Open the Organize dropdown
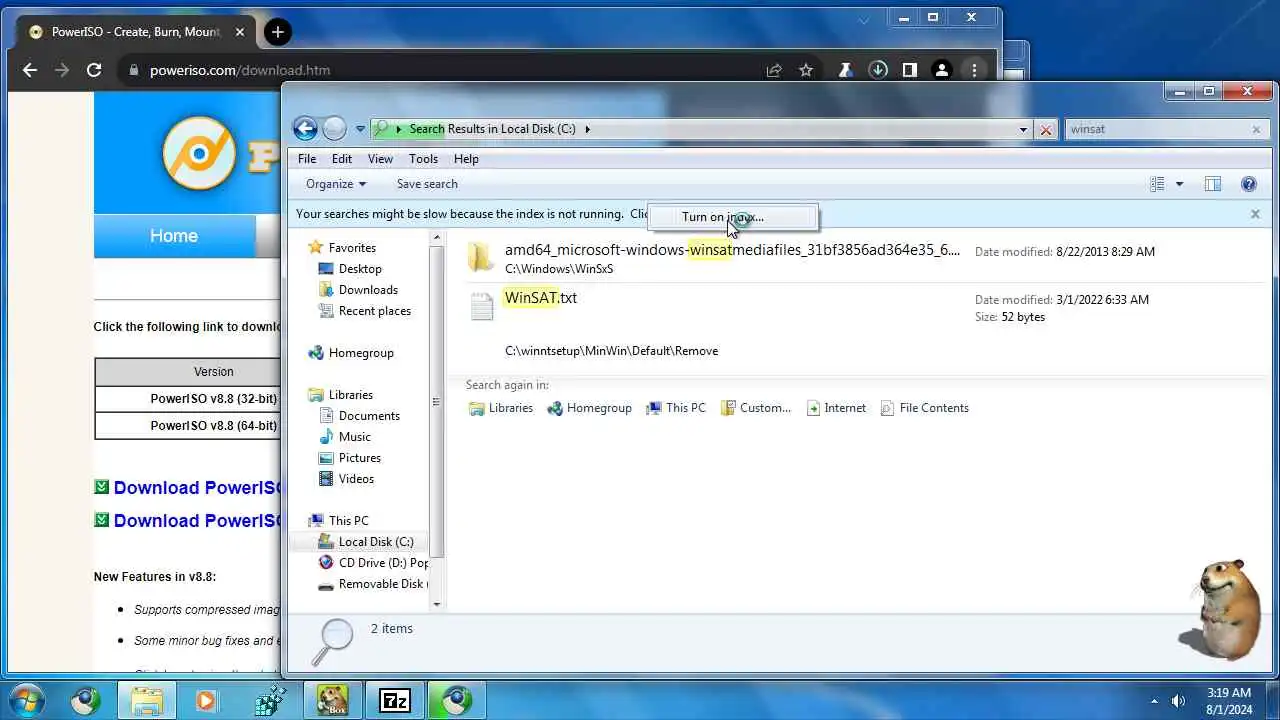The width and height of the screenshot is (1280, 720). pos(336,184)
